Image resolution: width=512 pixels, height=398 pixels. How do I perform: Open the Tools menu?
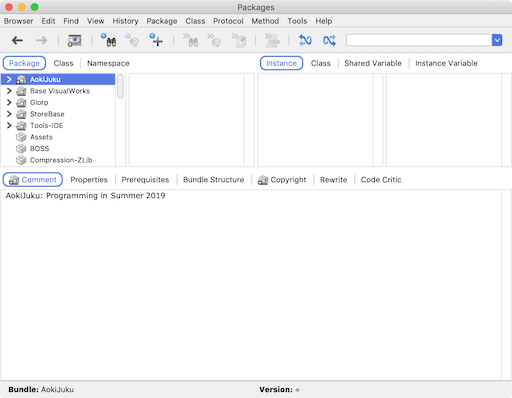point(297,21)
